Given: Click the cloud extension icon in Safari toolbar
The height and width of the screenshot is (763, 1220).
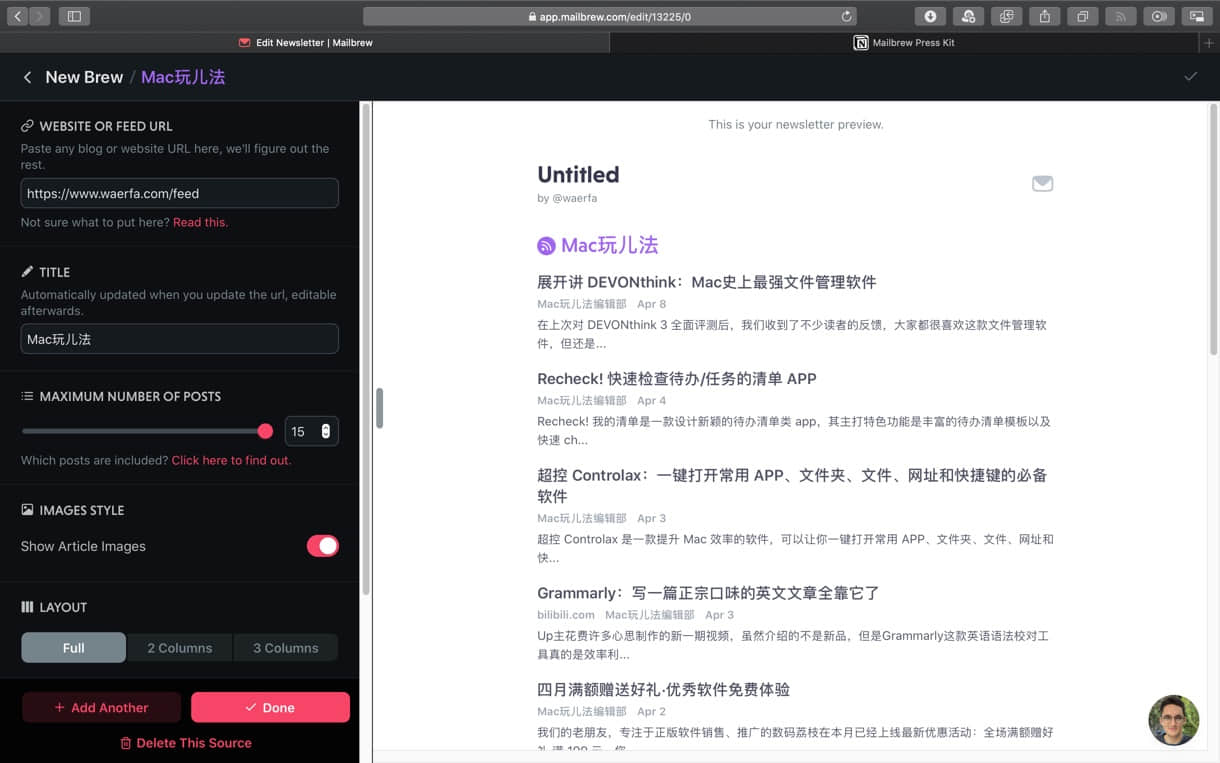Looking at the screenshot, I should [x=968, y=16].
